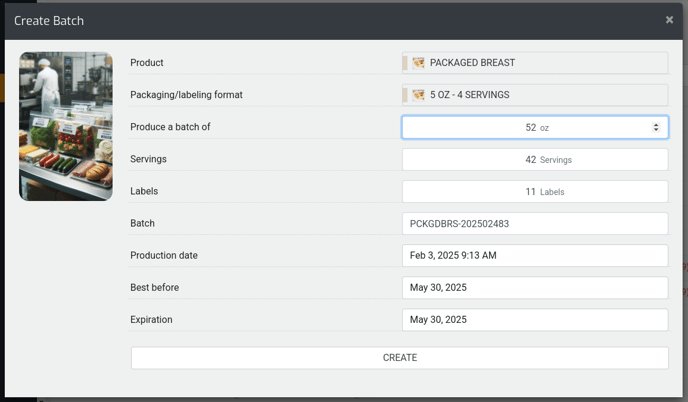Change the Expiration date field
The width and height of the screenshot is (688, 402).
click(x=535, y=319)
